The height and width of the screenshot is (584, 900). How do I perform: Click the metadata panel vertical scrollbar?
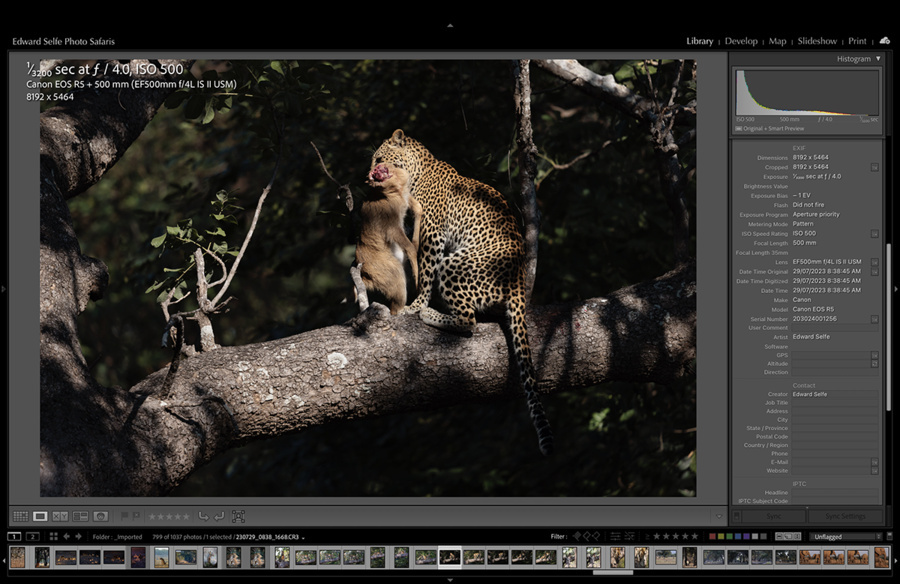pyautogui.click(x=889, y=327)
